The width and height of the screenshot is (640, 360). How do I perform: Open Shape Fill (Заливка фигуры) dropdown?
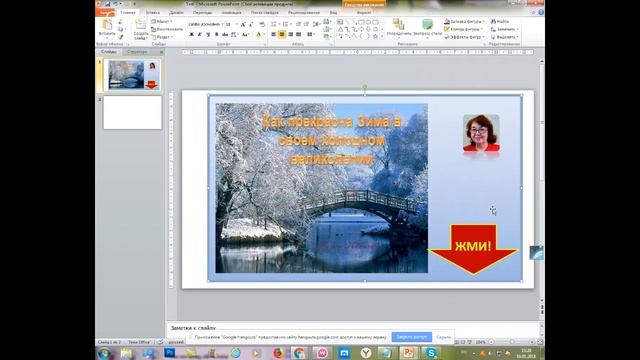[x=464, y=22]
